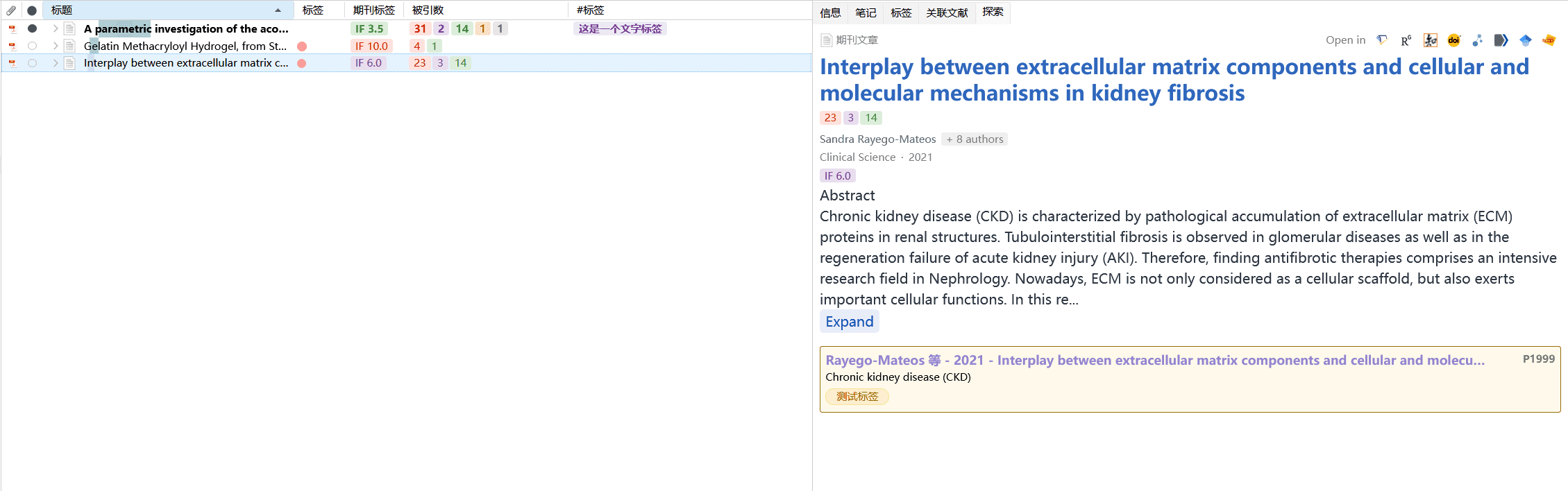Image resolution: width=1568 pixels, height=491 pixels.
Task: Click the 测试标签 tag in annotation card
Action: click(857, 397)
